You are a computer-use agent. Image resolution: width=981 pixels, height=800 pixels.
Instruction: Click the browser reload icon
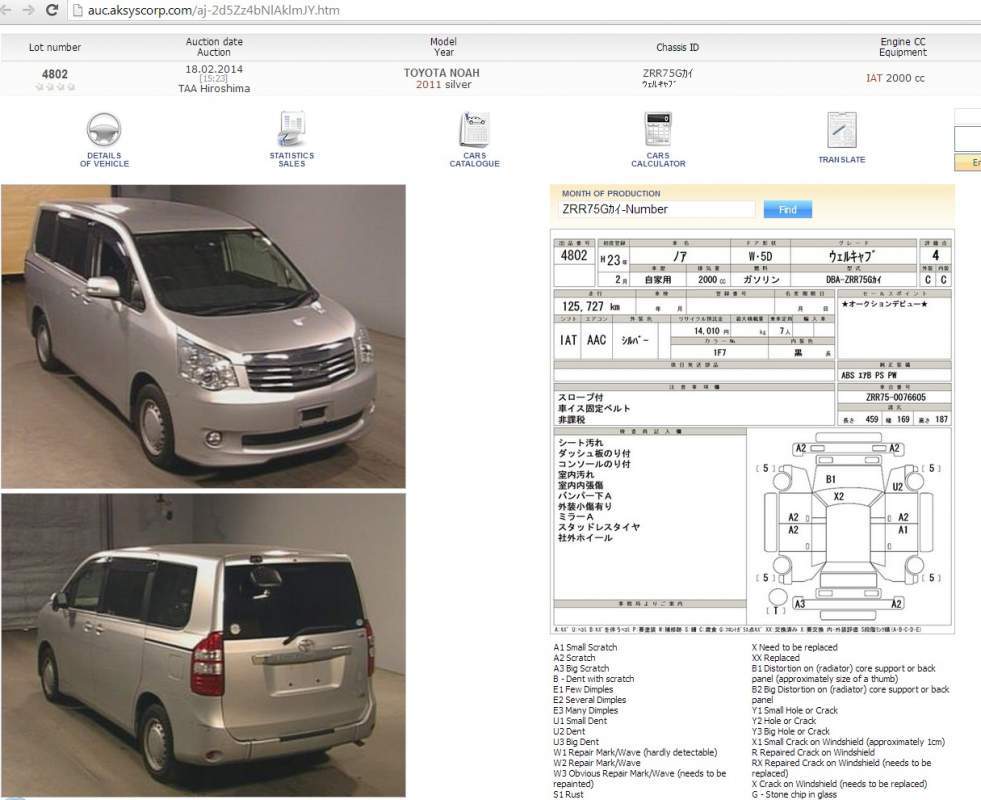click(x=52, y=10)
